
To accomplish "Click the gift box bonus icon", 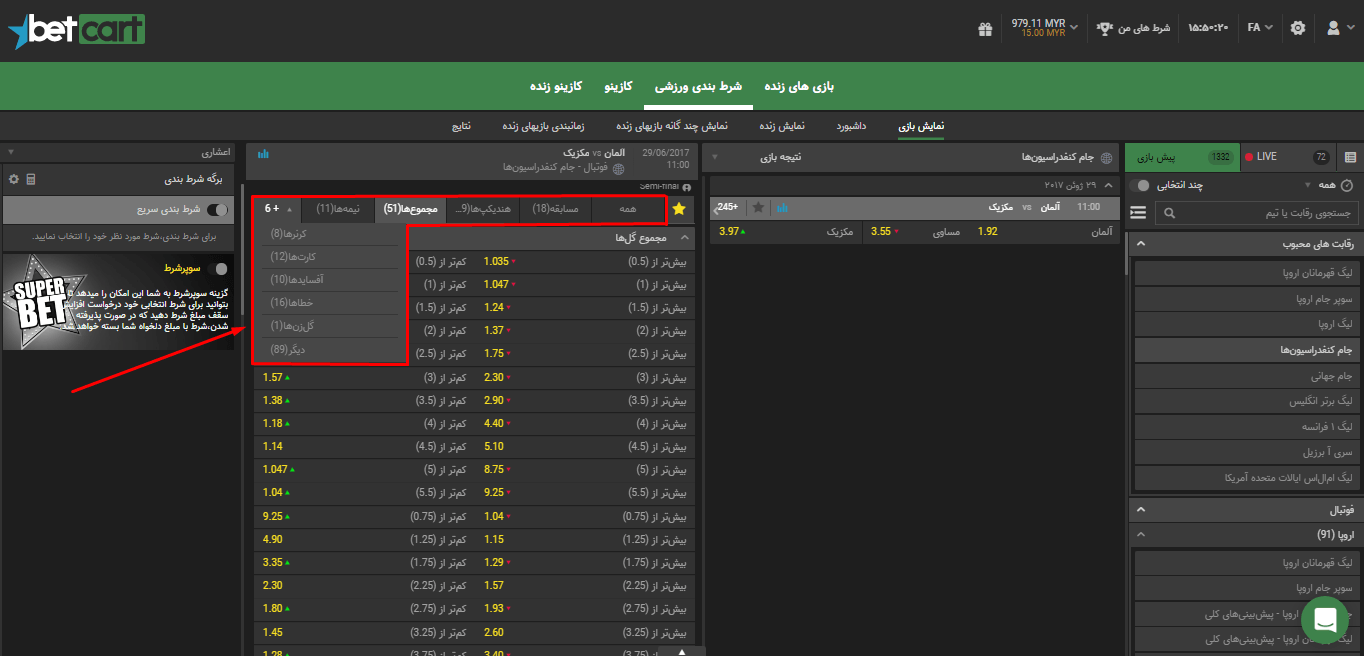I will coord(985,29).
